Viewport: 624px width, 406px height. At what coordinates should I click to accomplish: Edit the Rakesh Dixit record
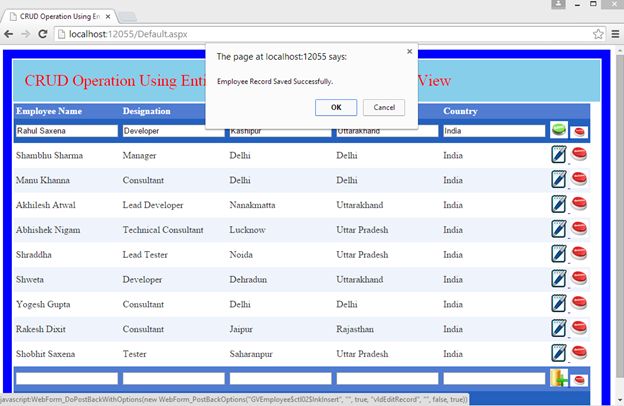pyautogui.click(x=559, y=328)
